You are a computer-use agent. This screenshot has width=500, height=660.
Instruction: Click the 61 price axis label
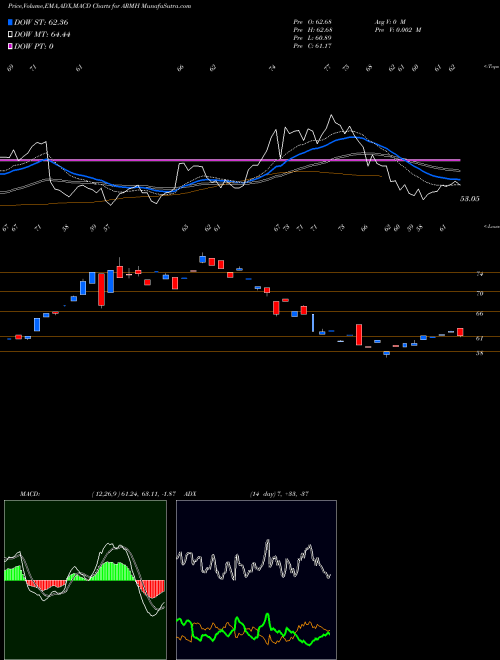click(479, 338)
